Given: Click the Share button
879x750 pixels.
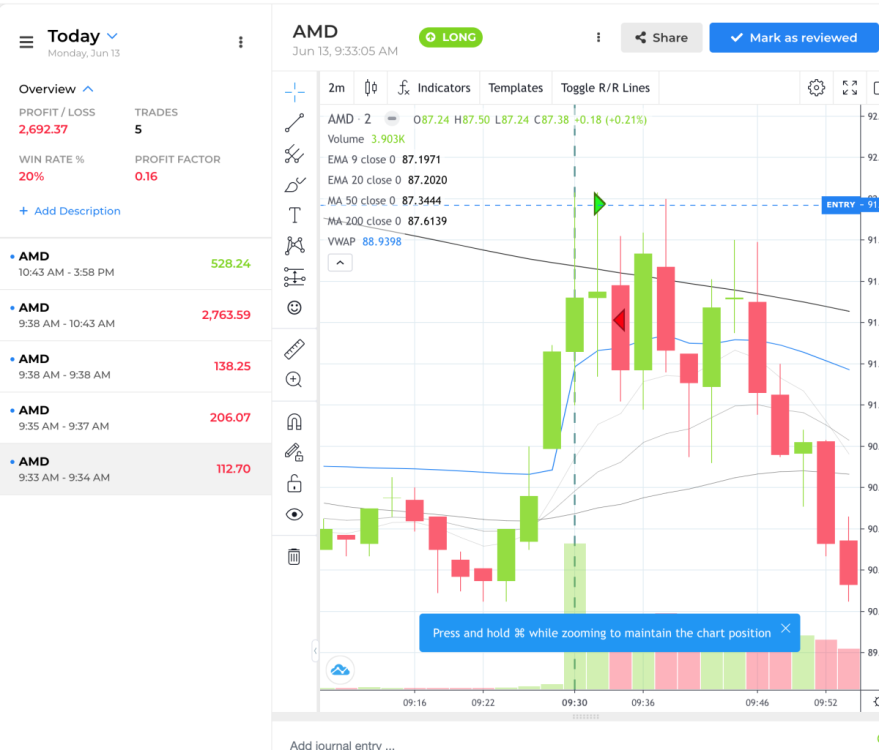Looking at the screenshot, I should pos(661,38).
